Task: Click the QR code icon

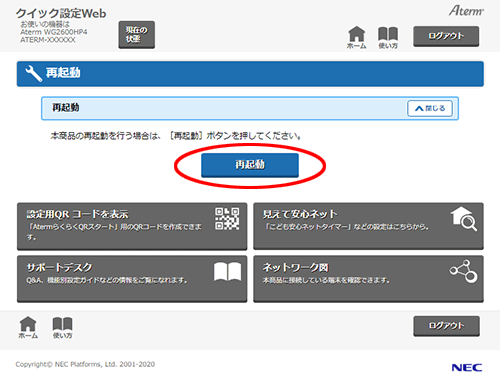Action: click(227, 219)
